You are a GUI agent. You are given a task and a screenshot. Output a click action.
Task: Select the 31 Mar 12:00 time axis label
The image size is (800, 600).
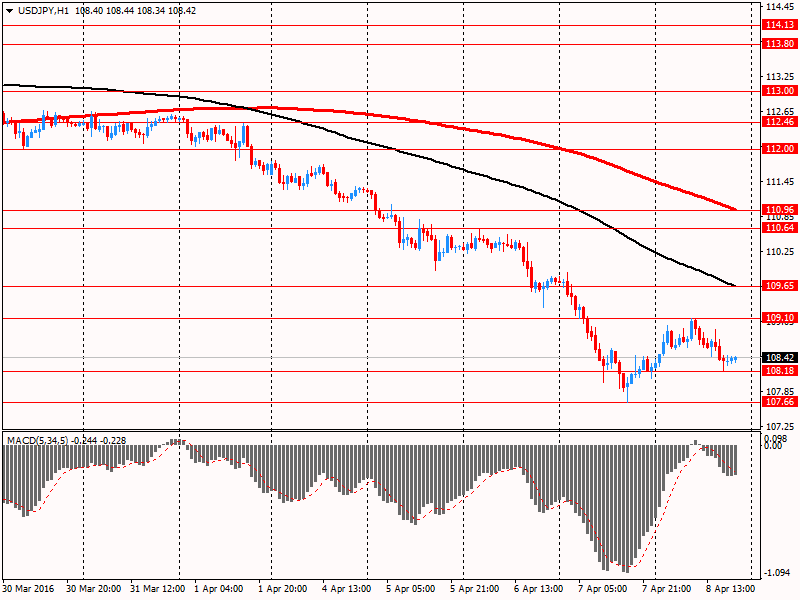point(158,589)
